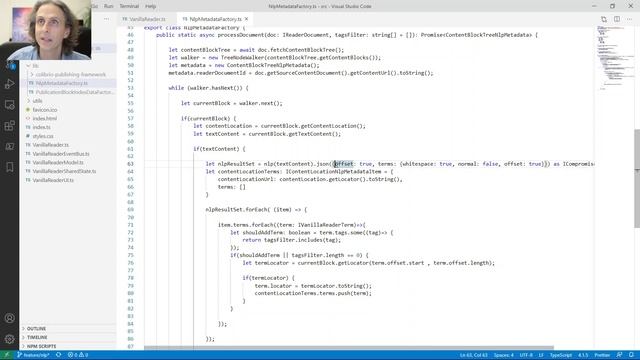640x360 pixels.
Task: Expand the NPM SCRIPTS section
Action: tap(41, 346)
